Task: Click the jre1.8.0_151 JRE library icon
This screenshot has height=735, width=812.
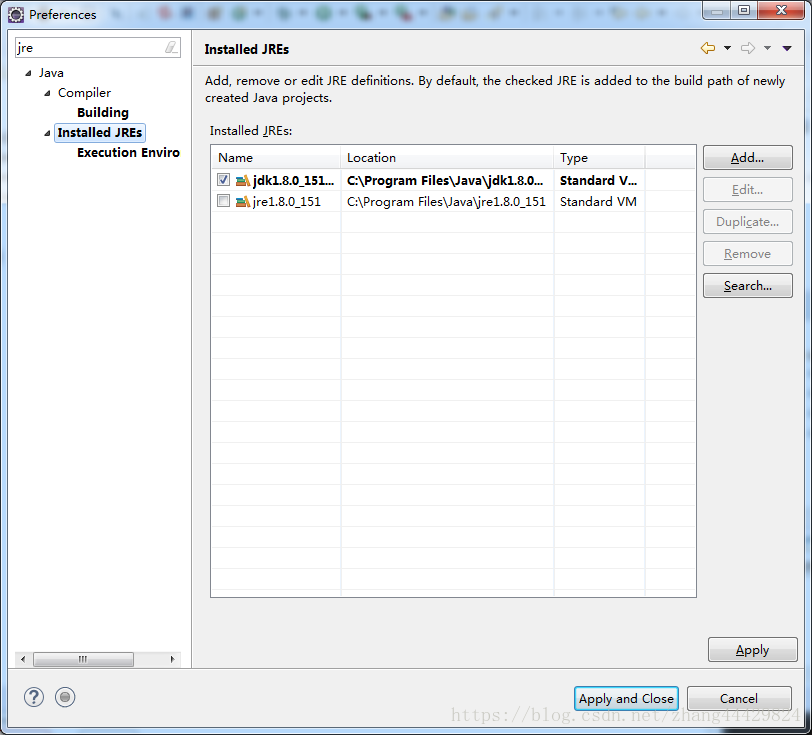Action: (242, 201)
